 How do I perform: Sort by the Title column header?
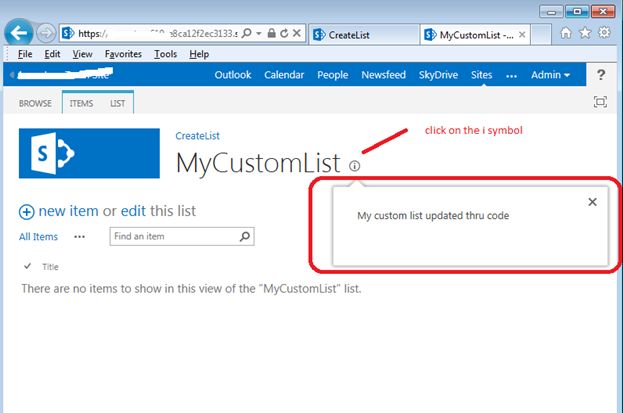[x=50, y=267]
